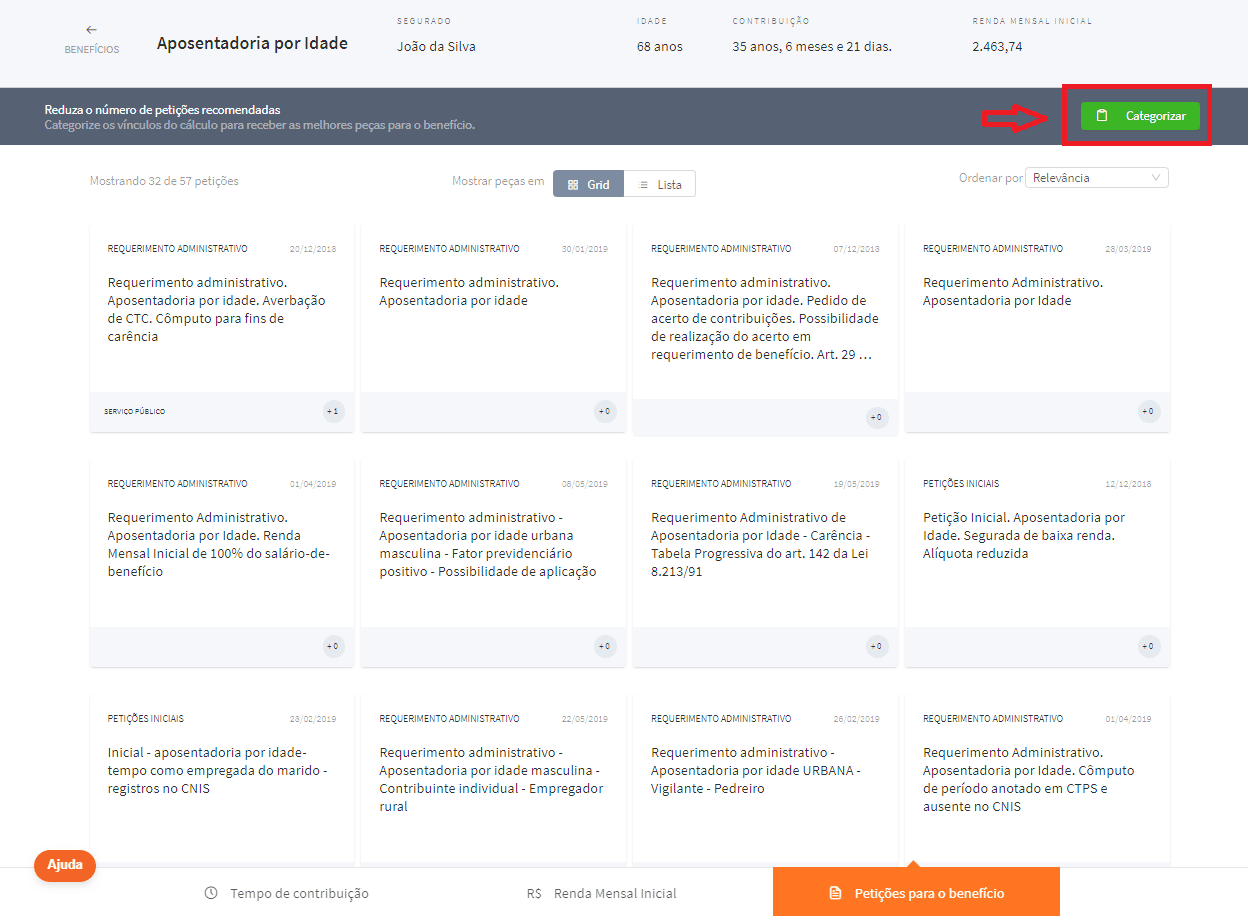The image size is (1248, 918).
Task: Select the Petições para o benefício tab
Action: pyautogui.click(x=916, y=893)
